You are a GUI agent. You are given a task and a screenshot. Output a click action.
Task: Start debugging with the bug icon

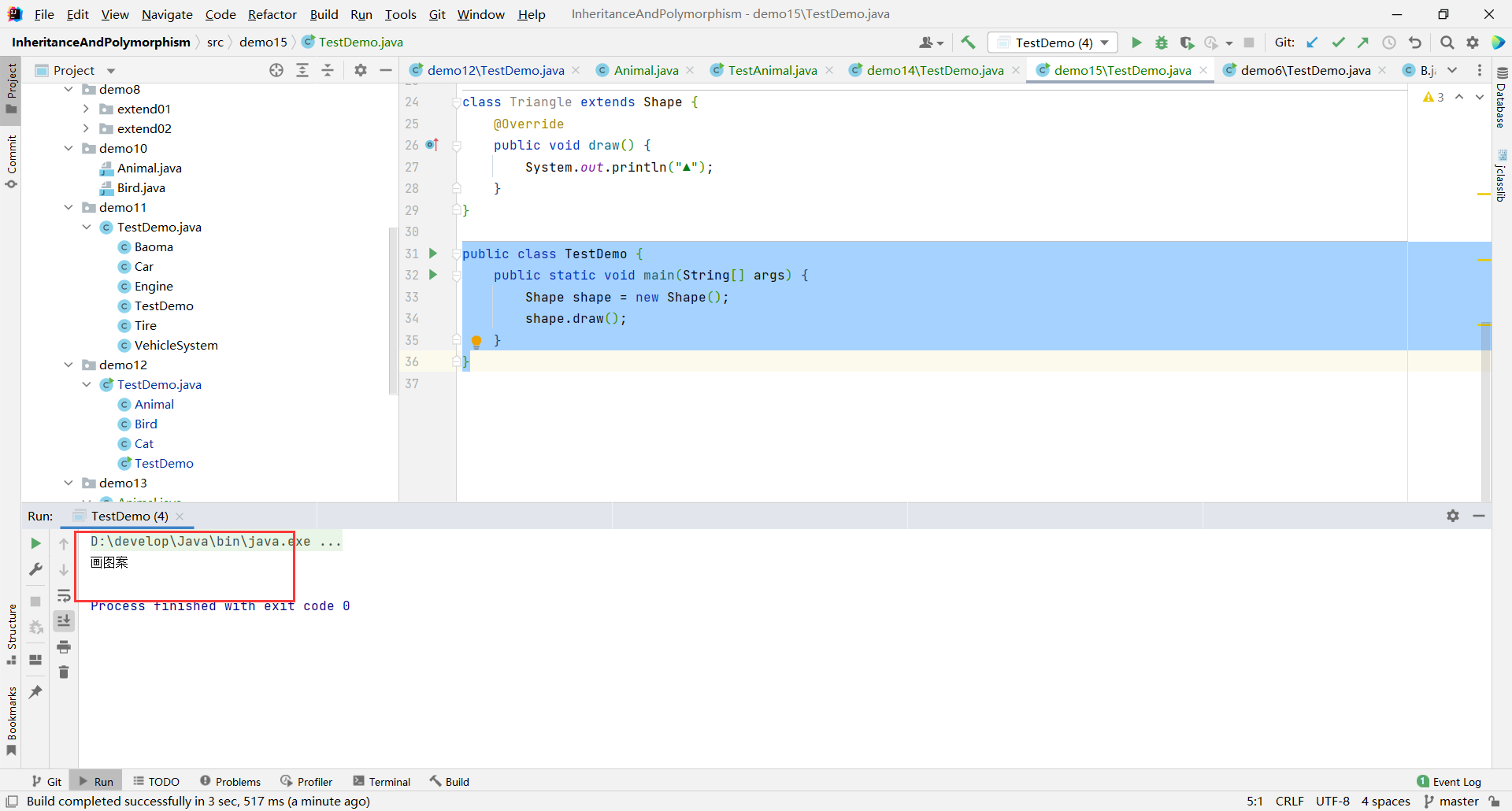point(1162,43)
